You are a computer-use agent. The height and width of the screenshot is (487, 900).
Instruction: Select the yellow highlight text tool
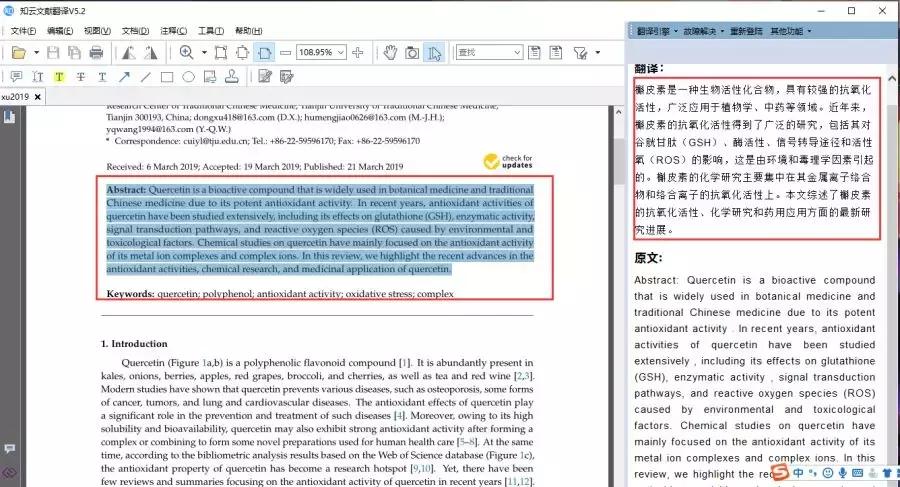(x=59, y=77)
